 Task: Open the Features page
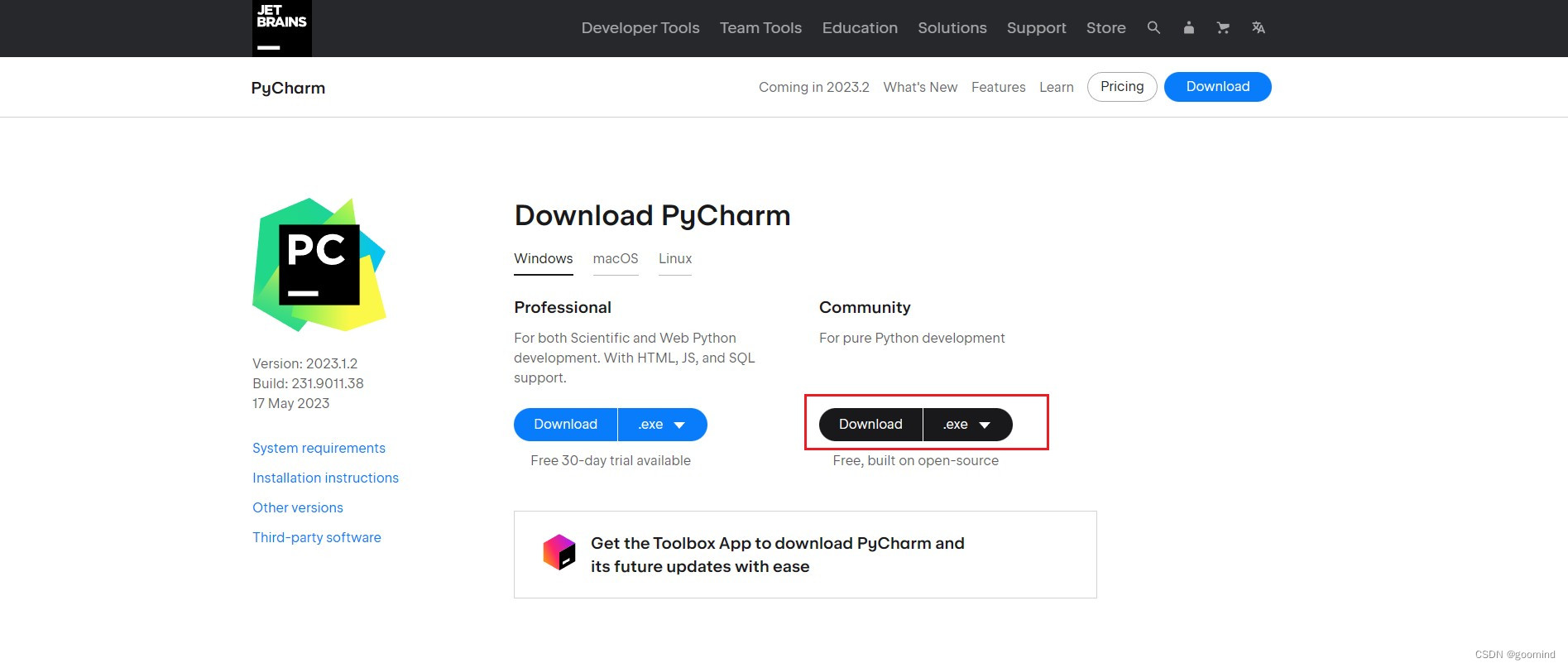(998, 87)
